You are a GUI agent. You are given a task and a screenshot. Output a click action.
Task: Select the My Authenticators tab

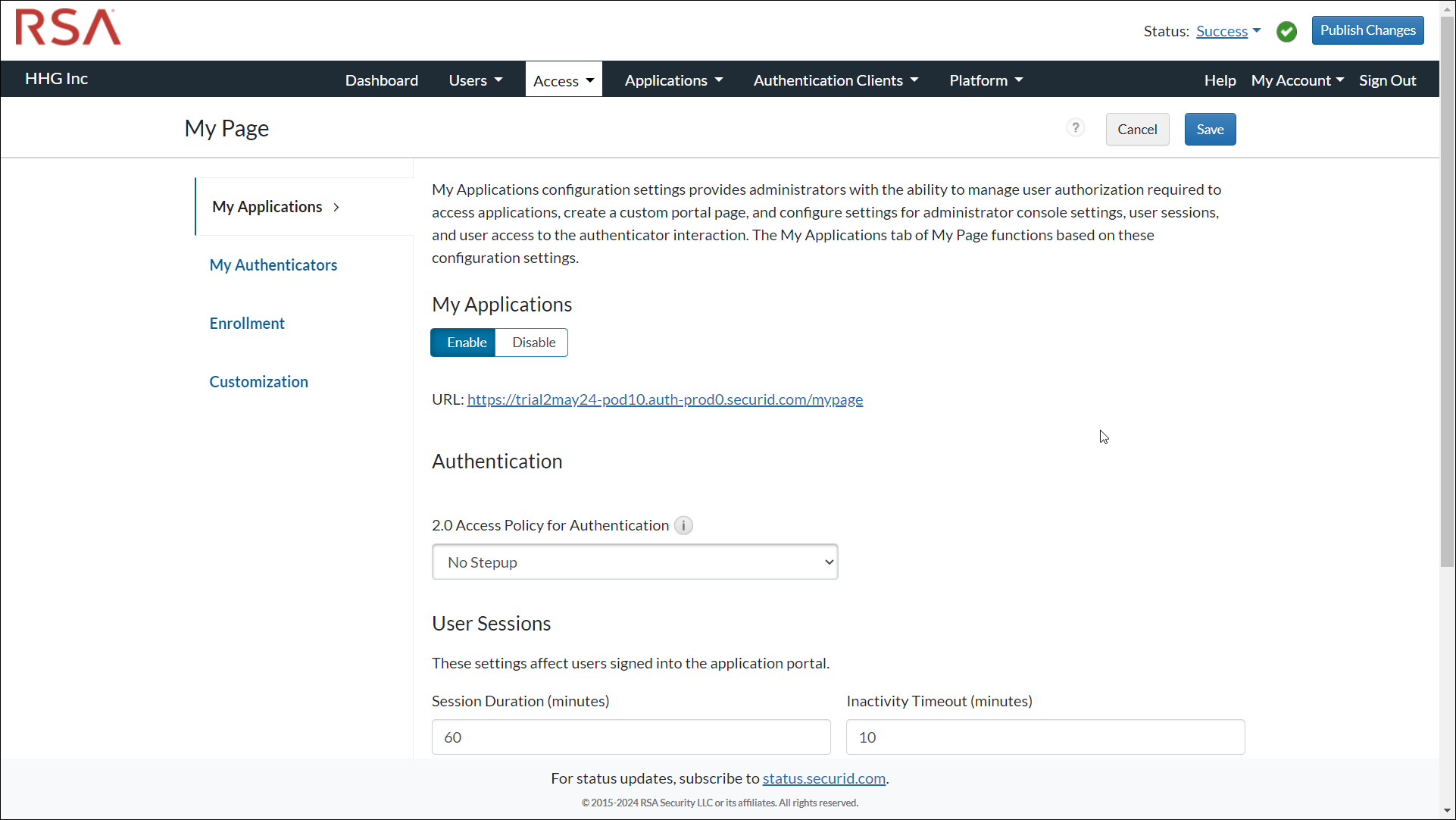point(273,264)
